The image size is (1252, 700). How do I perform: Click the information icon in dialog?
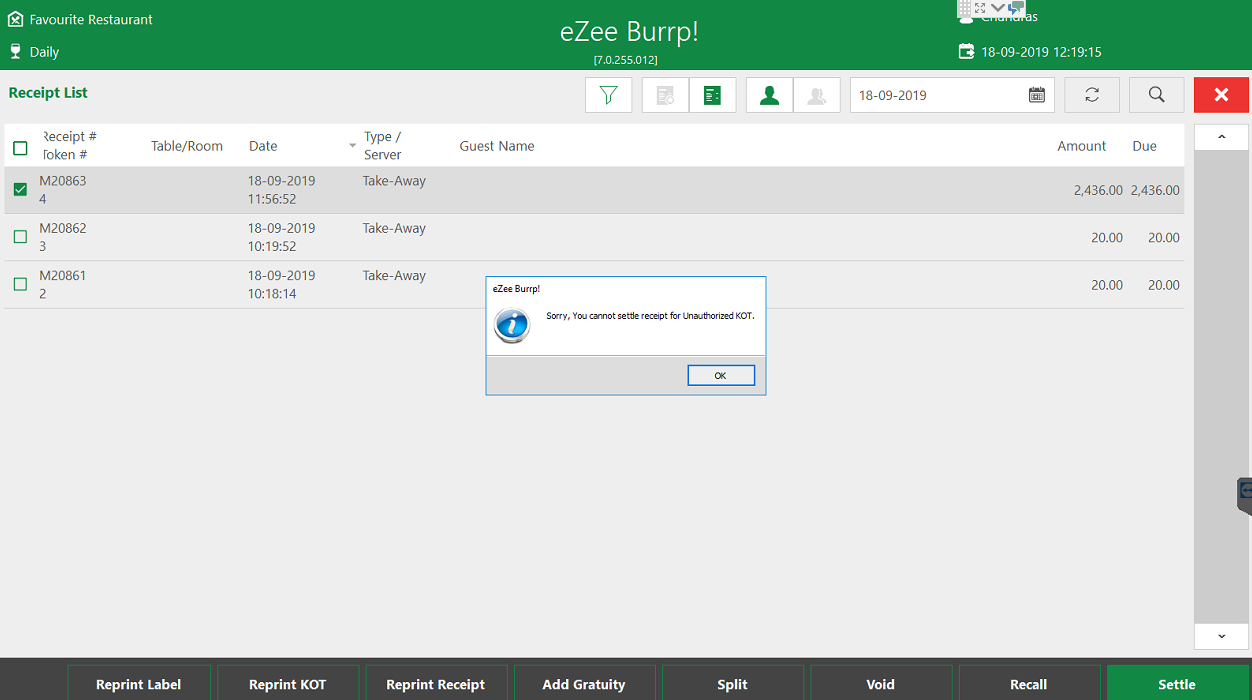click(512, 325)
